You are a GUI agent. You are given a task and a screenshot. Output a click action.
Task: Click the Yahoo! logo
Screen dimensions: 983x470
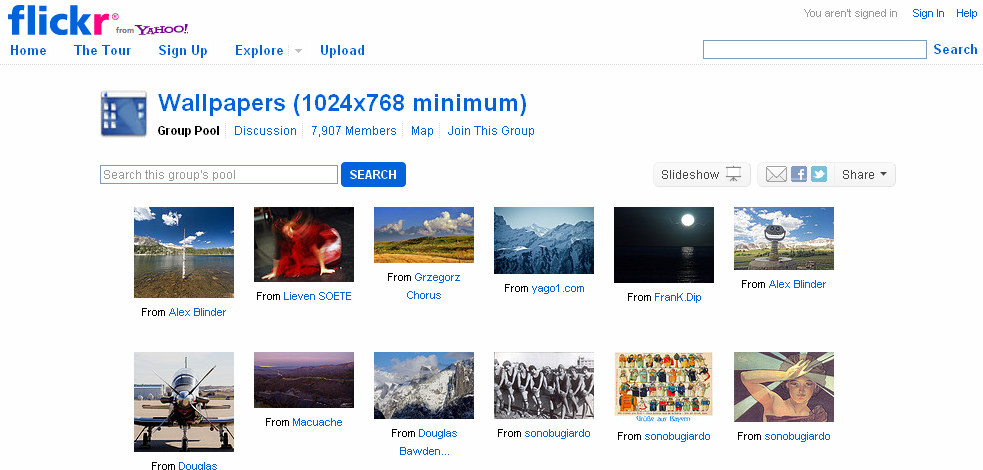point(162,29)
